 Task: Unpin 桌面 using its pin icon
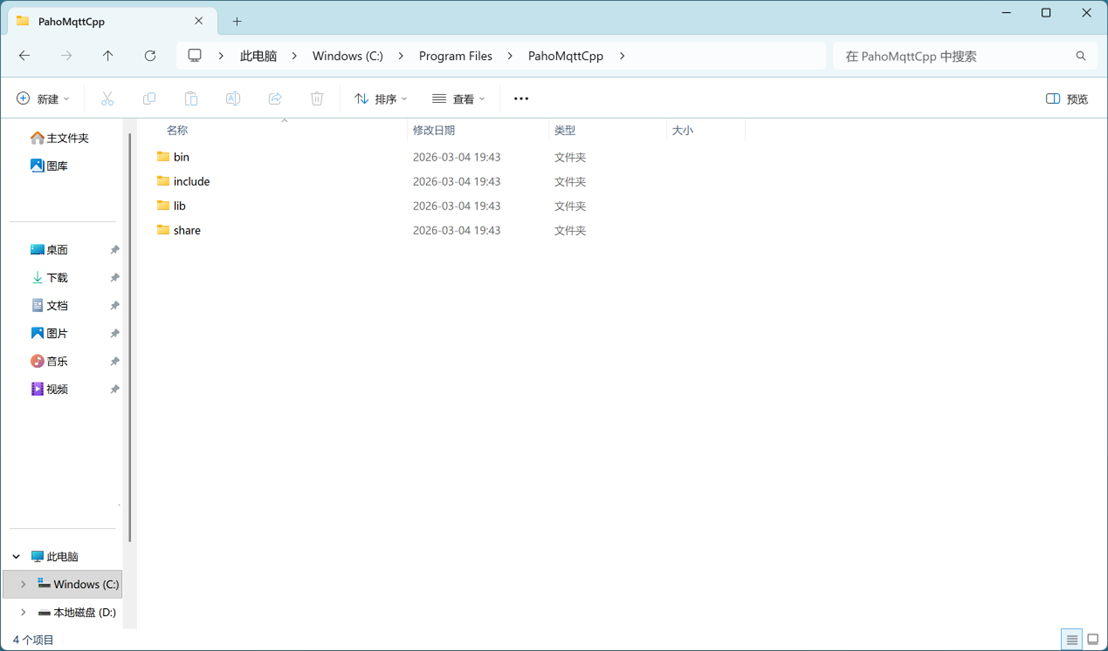(x=114, y=250)
